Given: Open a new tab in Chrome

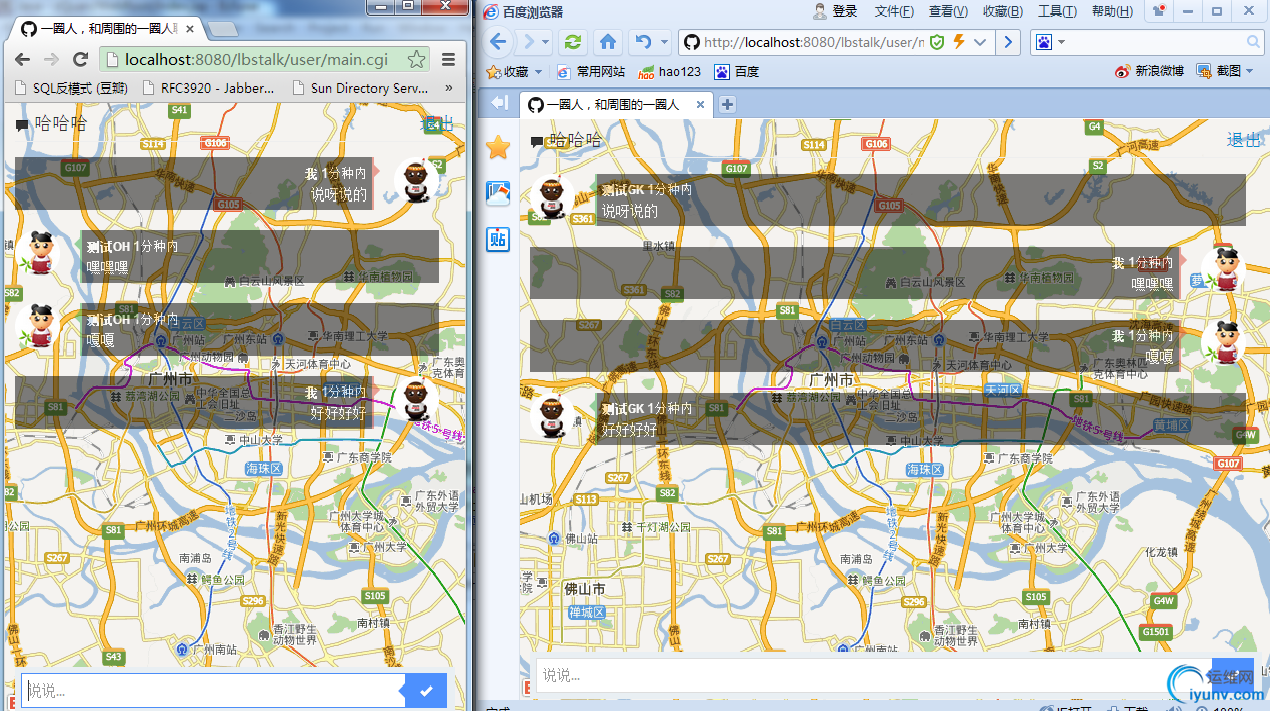Looking at the screenshot, I should pyautogui.click(x=223, y=29).
